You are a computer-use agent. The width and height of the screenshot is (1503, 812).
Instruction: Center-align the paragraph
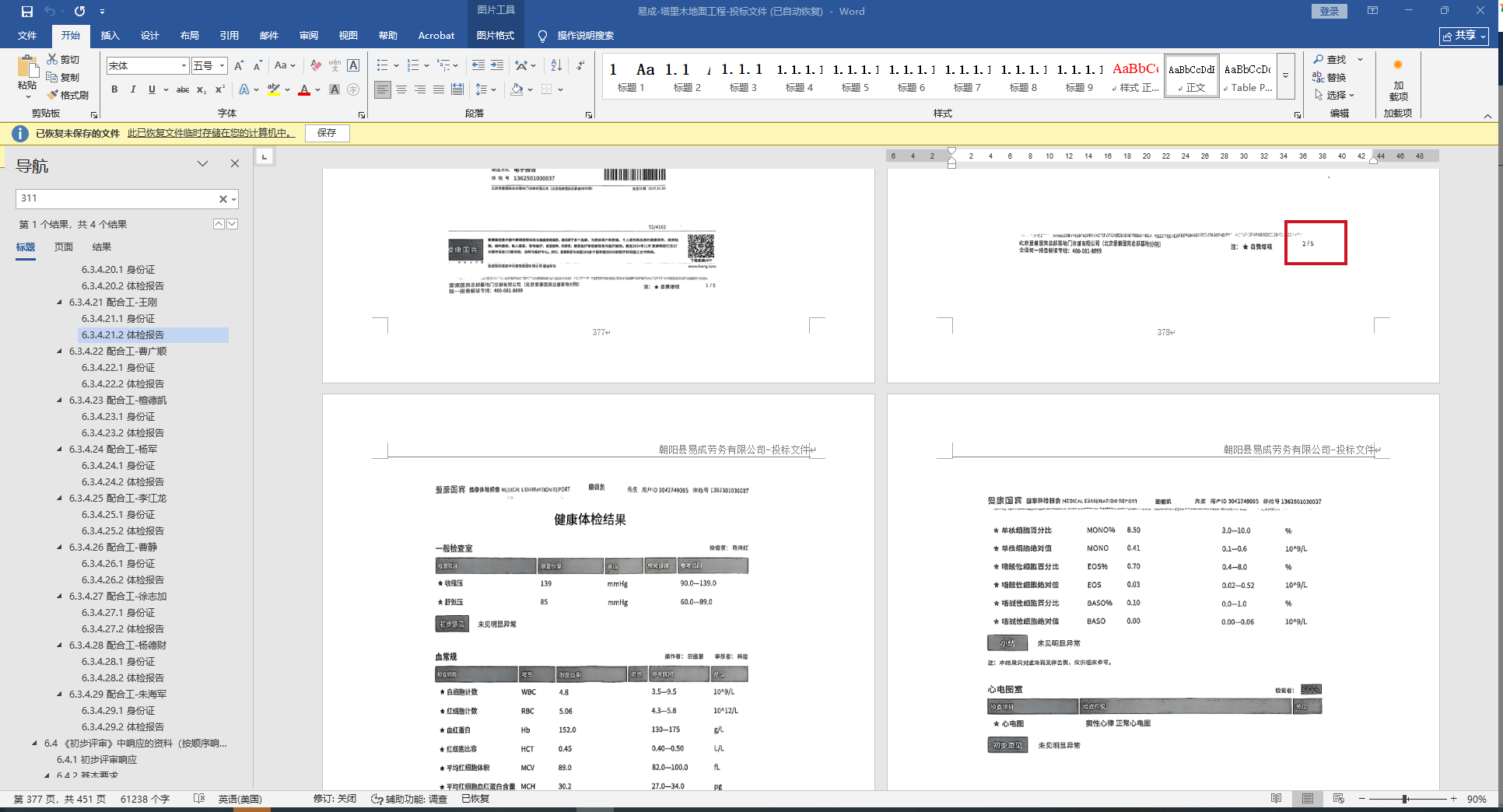401,89
